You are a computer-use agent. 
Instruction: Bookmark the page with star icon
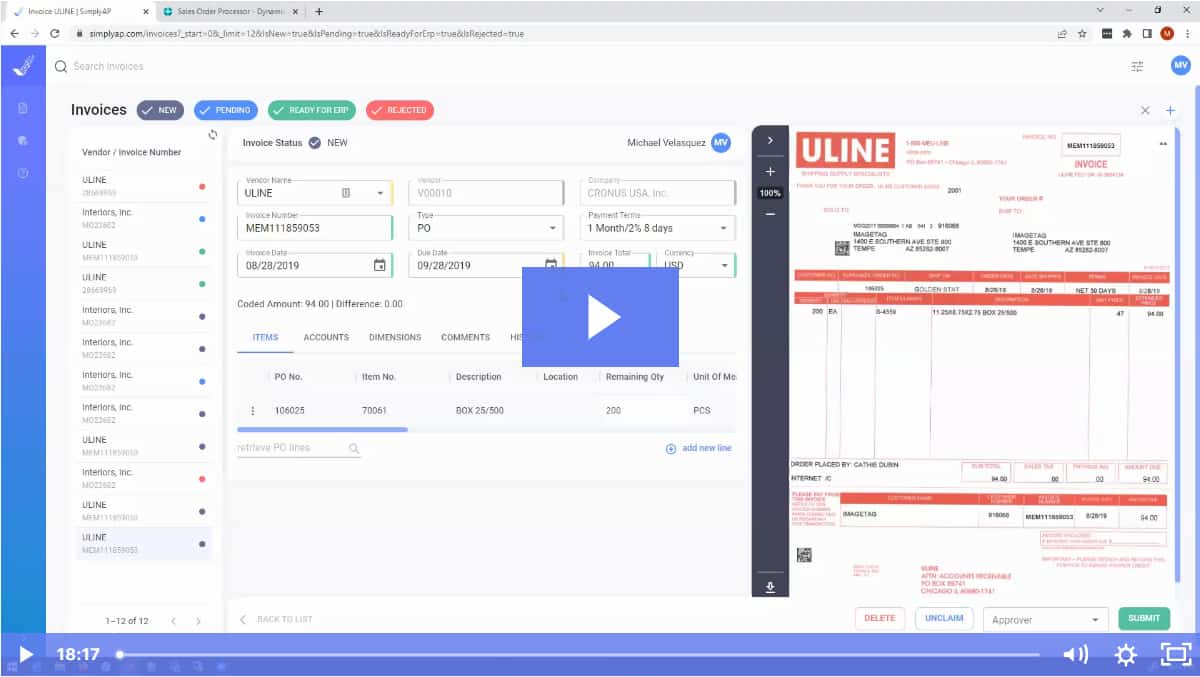pos(1082,33)
